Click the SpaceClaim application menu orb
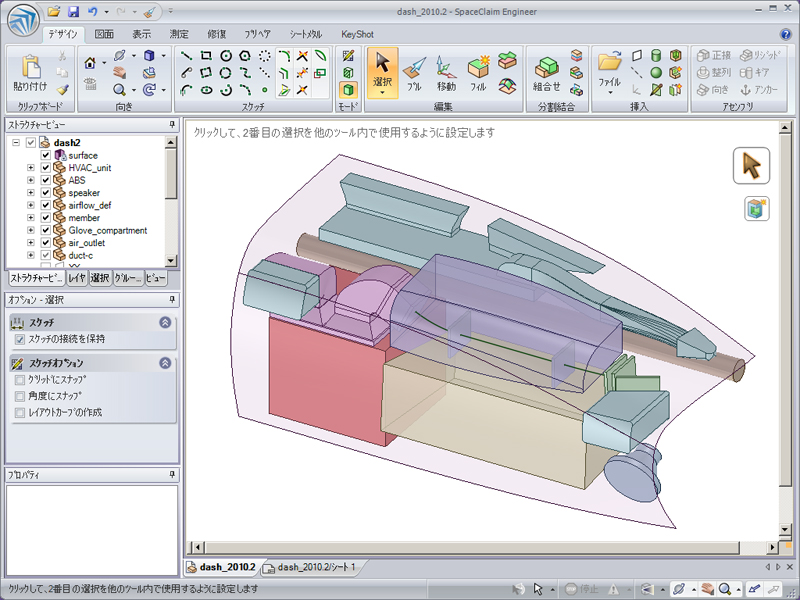Image resolution: width=800 pixels, height=600 pixels. pyautogui.click(x=21, y=18)
